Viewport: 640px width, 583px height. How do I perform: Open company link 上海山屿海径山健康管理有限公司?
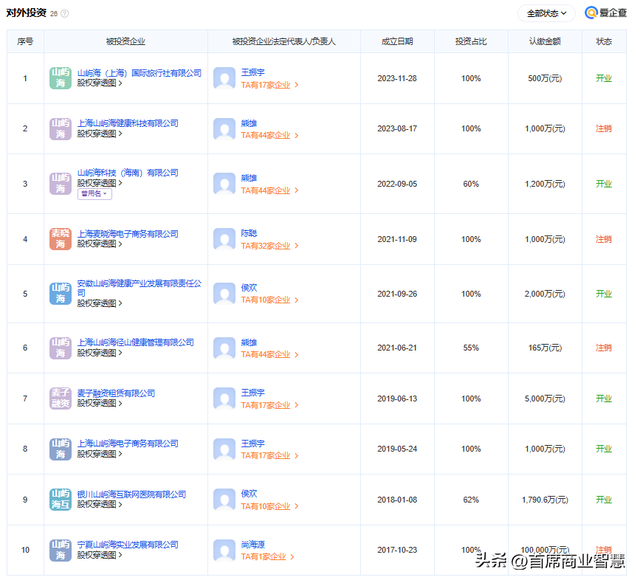tap(136, 343)
